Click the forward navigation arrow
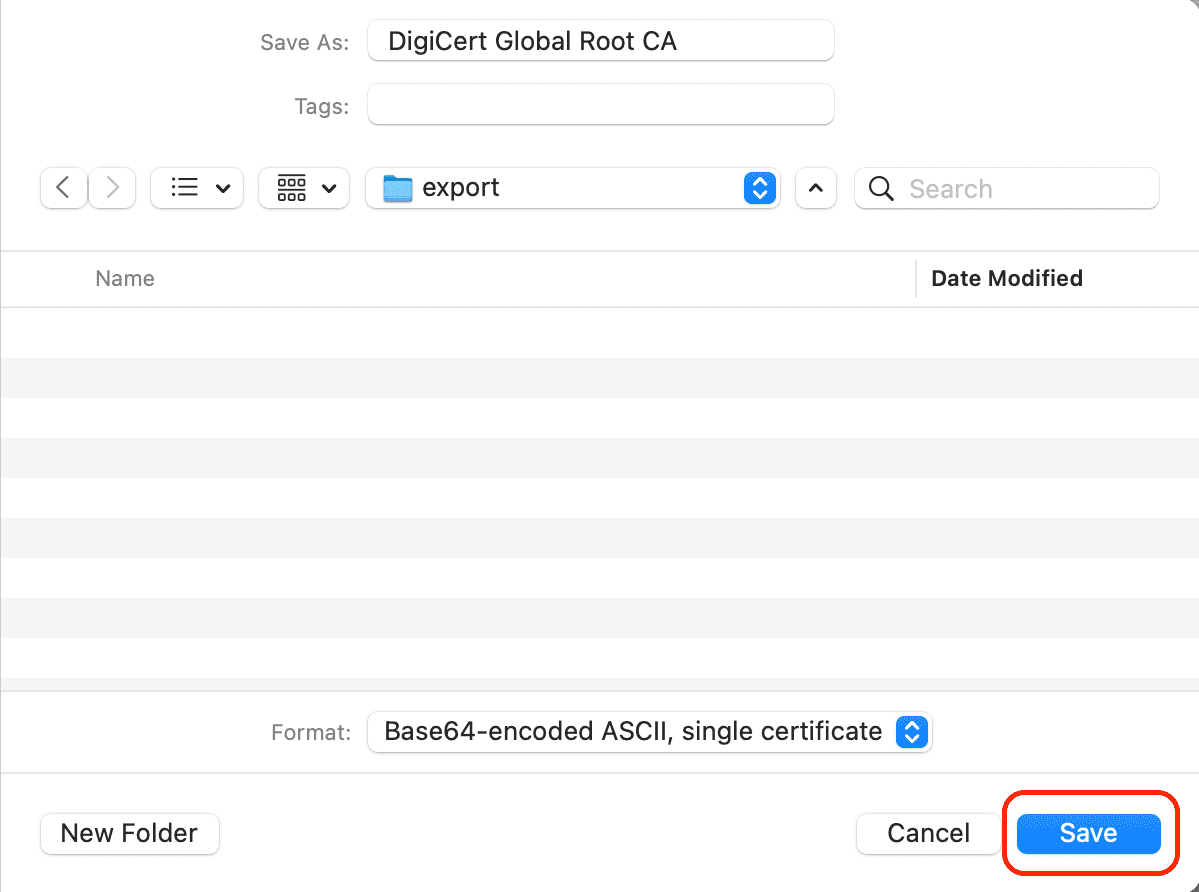This screenshot has width=1199, height=892. [x=112, y=188]
